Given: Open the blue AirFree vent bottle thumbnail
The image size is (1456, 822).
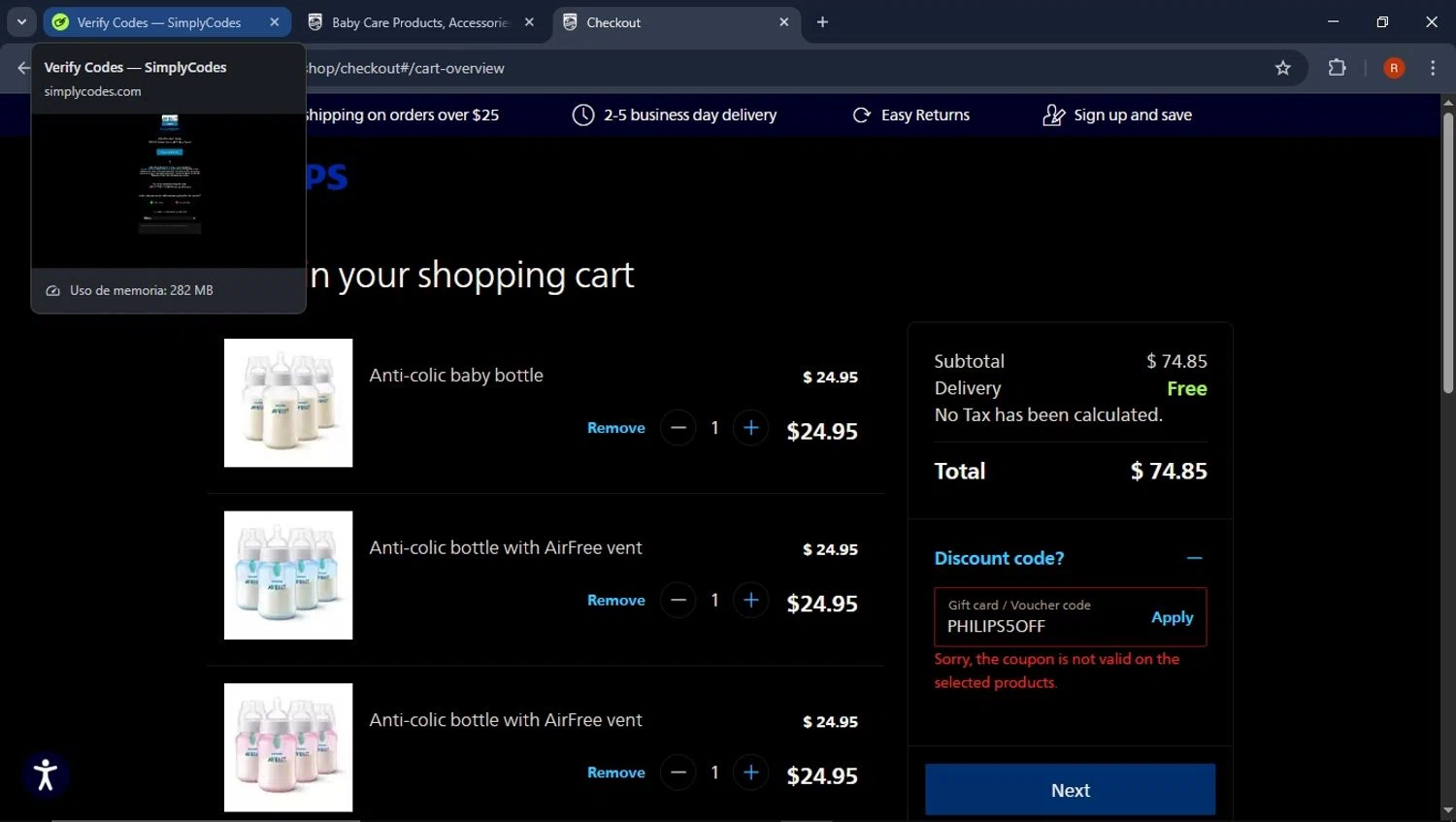Looking at the screenshot, I should click(x=288, y=575).
